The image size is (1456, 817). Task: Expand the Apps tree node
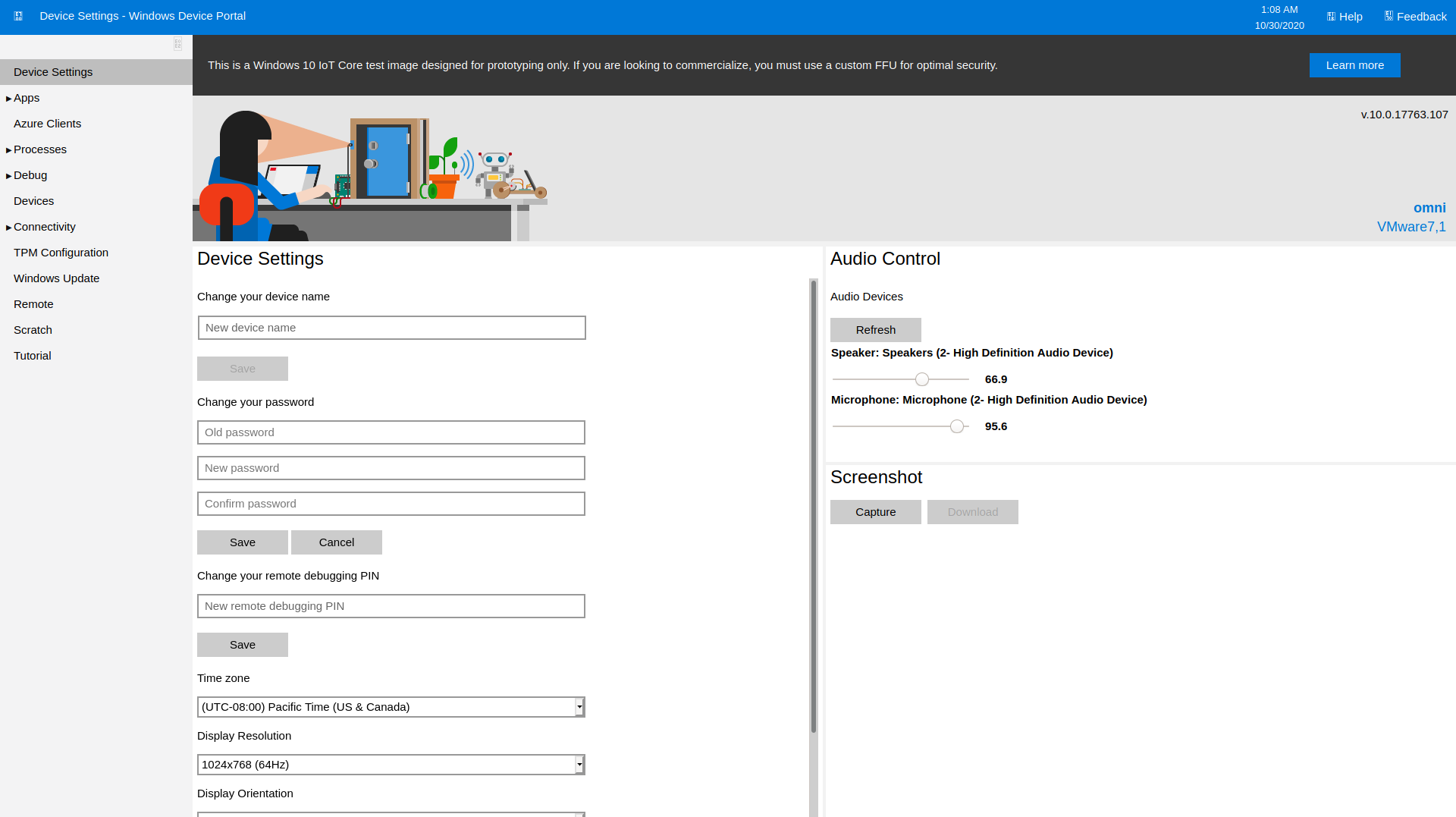(x=9, y=99)
